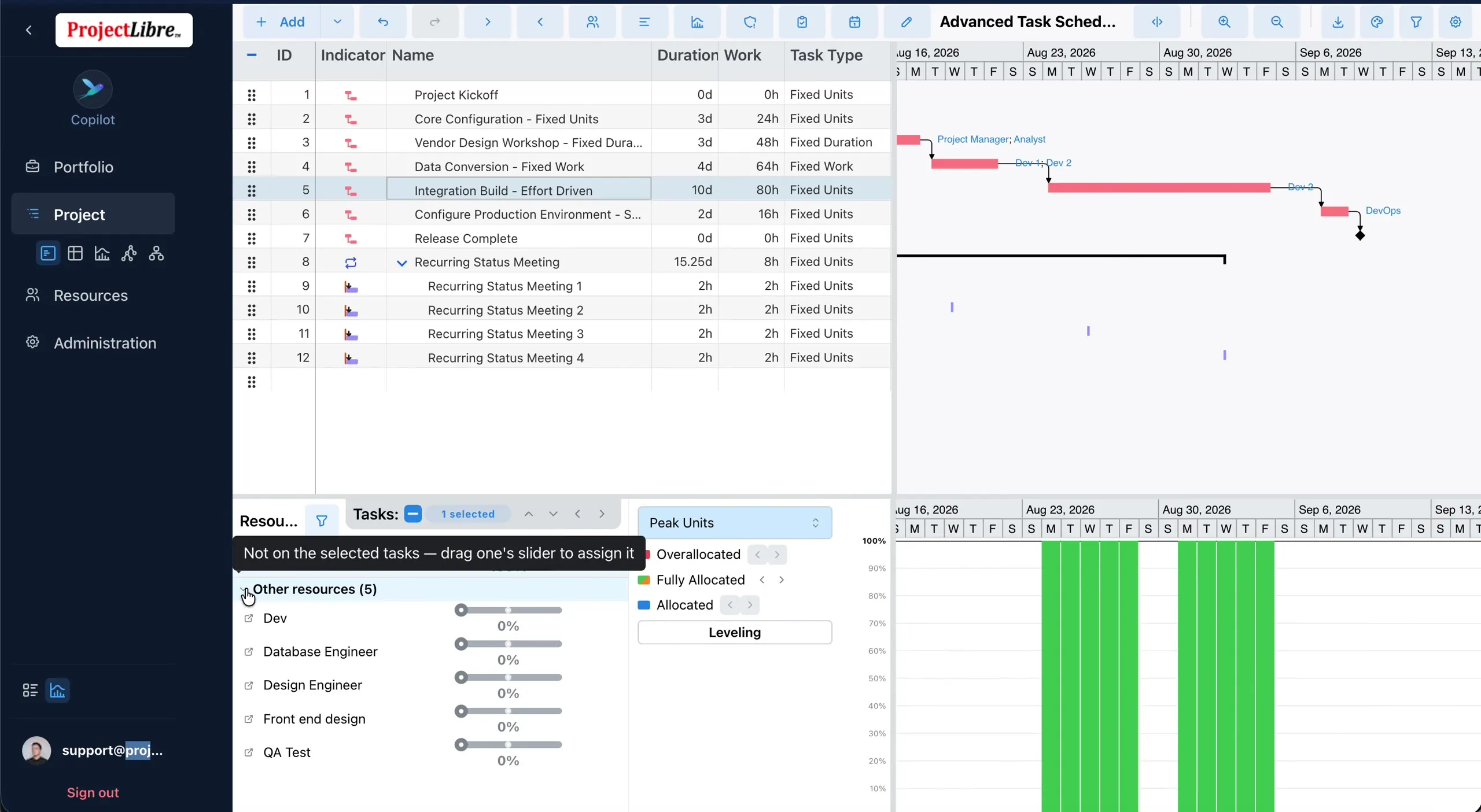Image resolution: width=1481 pixels, height=812 pixels.
Task: Click the Dev resource assignment slider
Action: pos(508,610)
